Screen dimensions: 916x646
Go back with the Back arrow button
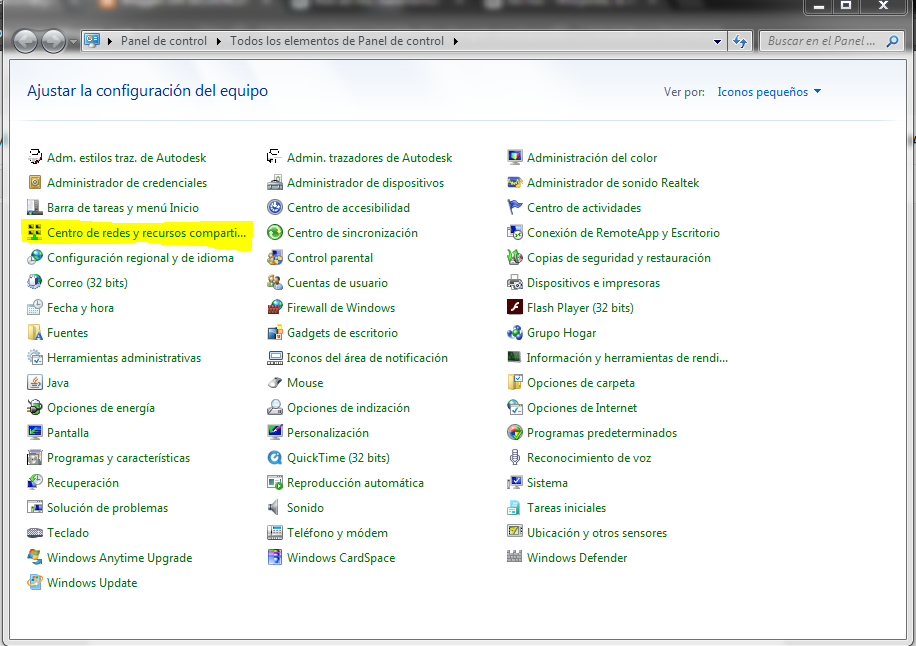(x=25, y=41)
